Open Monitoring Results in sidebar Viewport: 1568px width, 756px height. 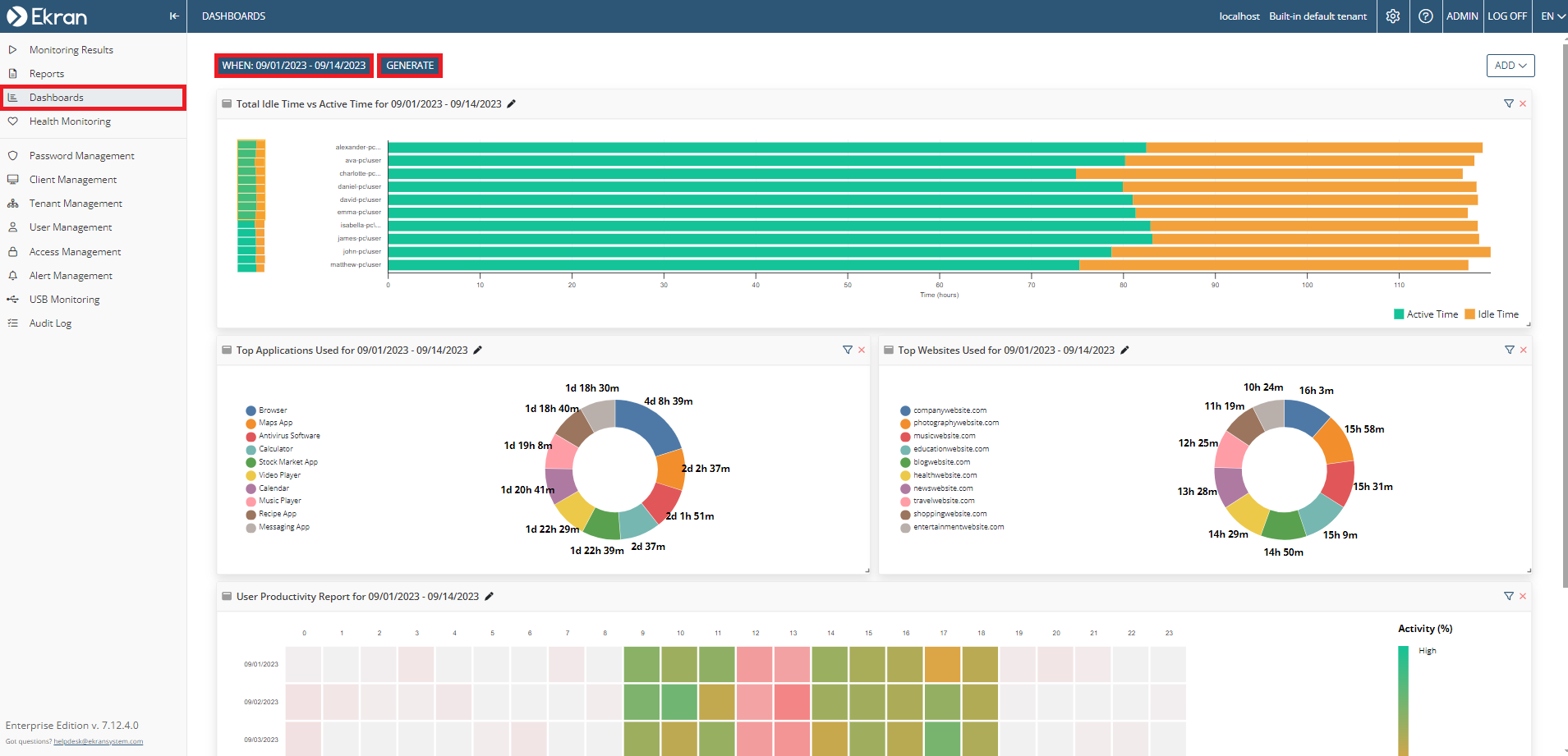(71, 50)
